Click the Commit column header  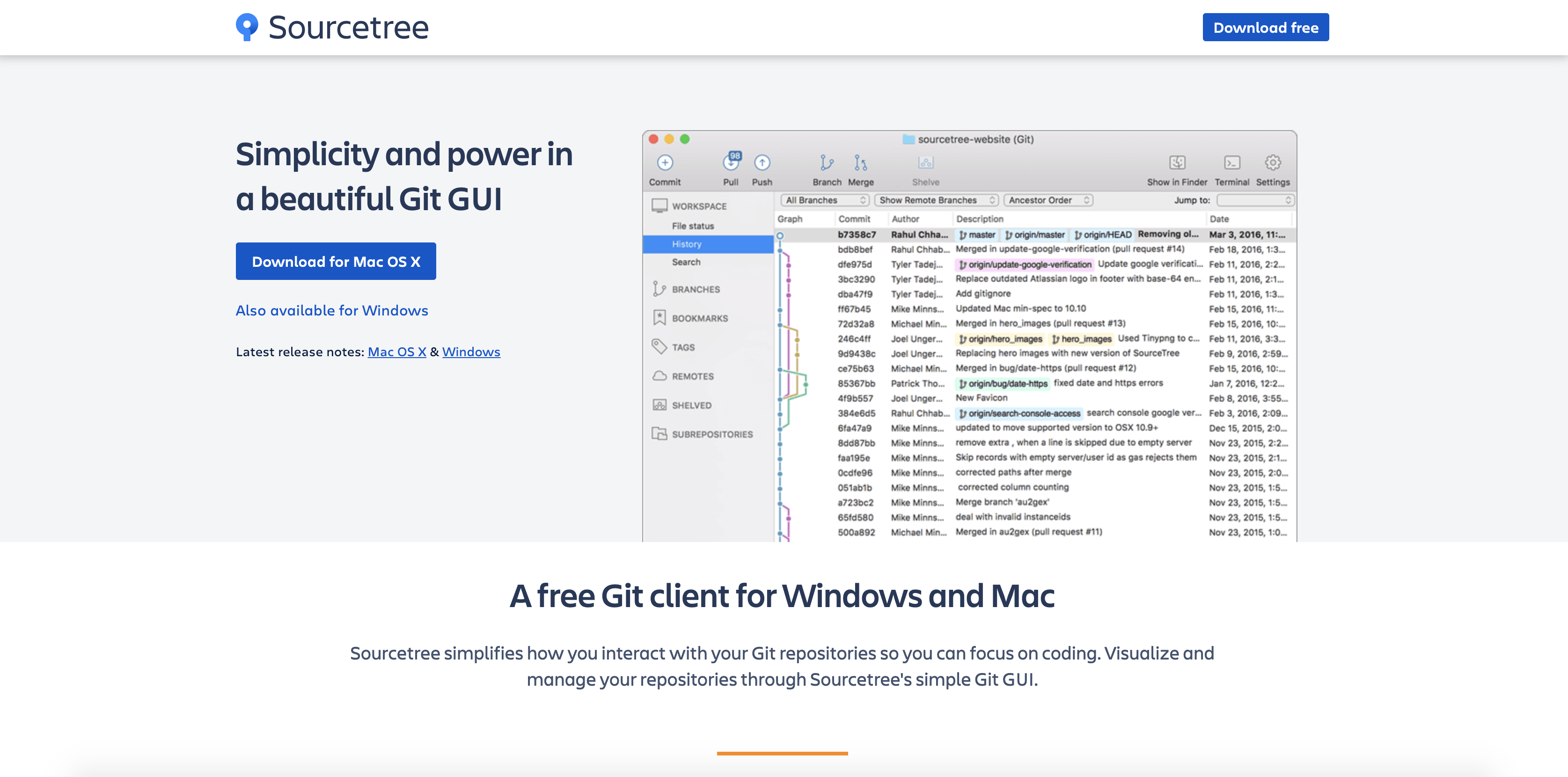pyautogui.click(x=854, y=219)
